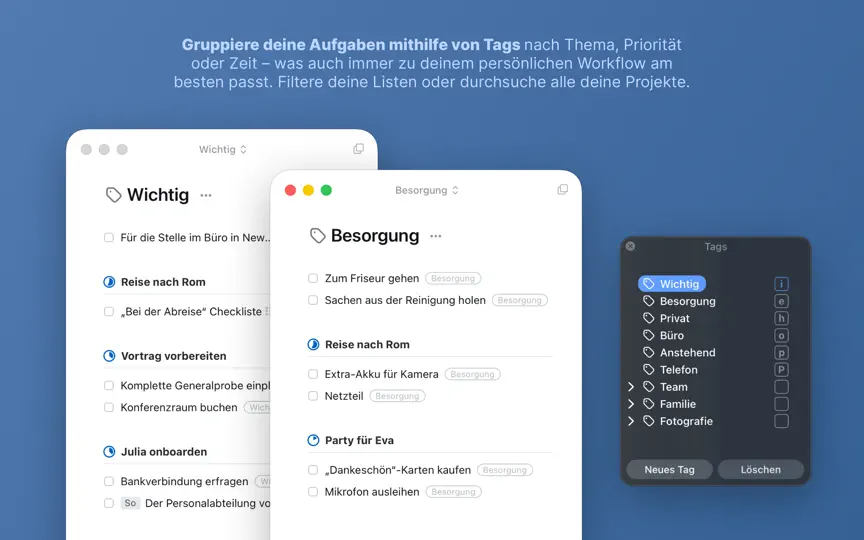Click tag icon of Anstehend in Tags panel
Screen dimensions: 864x540
pyautogui.click(x=649, y=352)
